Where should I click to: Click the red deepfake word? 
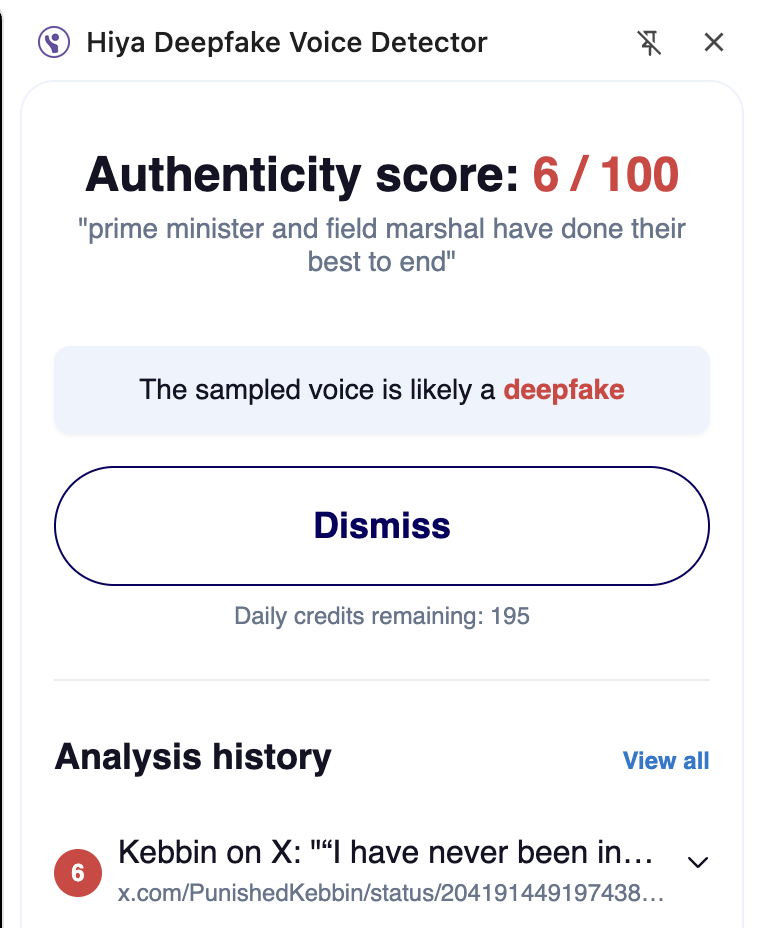[564, 390]
